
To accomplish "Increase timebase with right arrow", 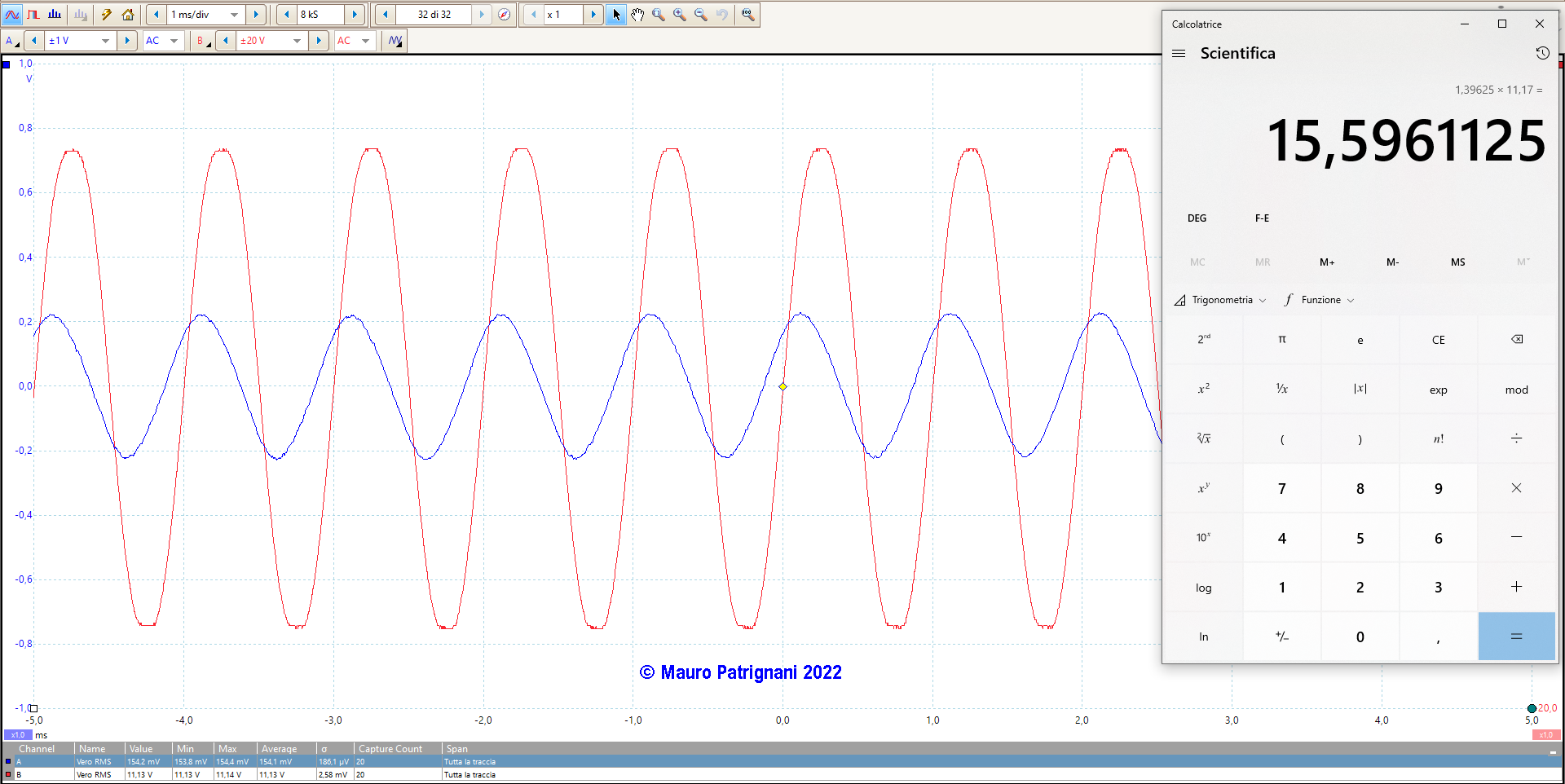I will (256, 15).
